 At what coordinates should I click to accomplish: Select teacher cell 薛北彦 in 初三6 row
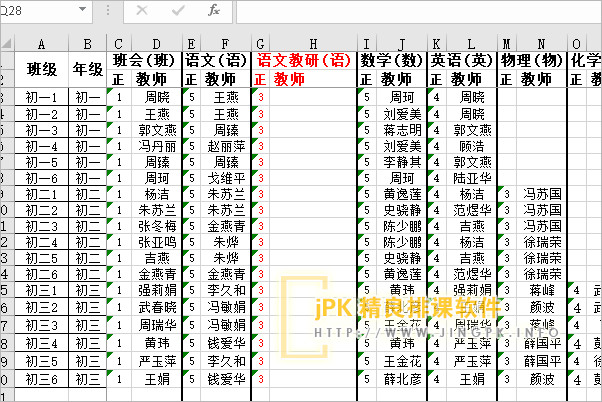tap(402, 379)
